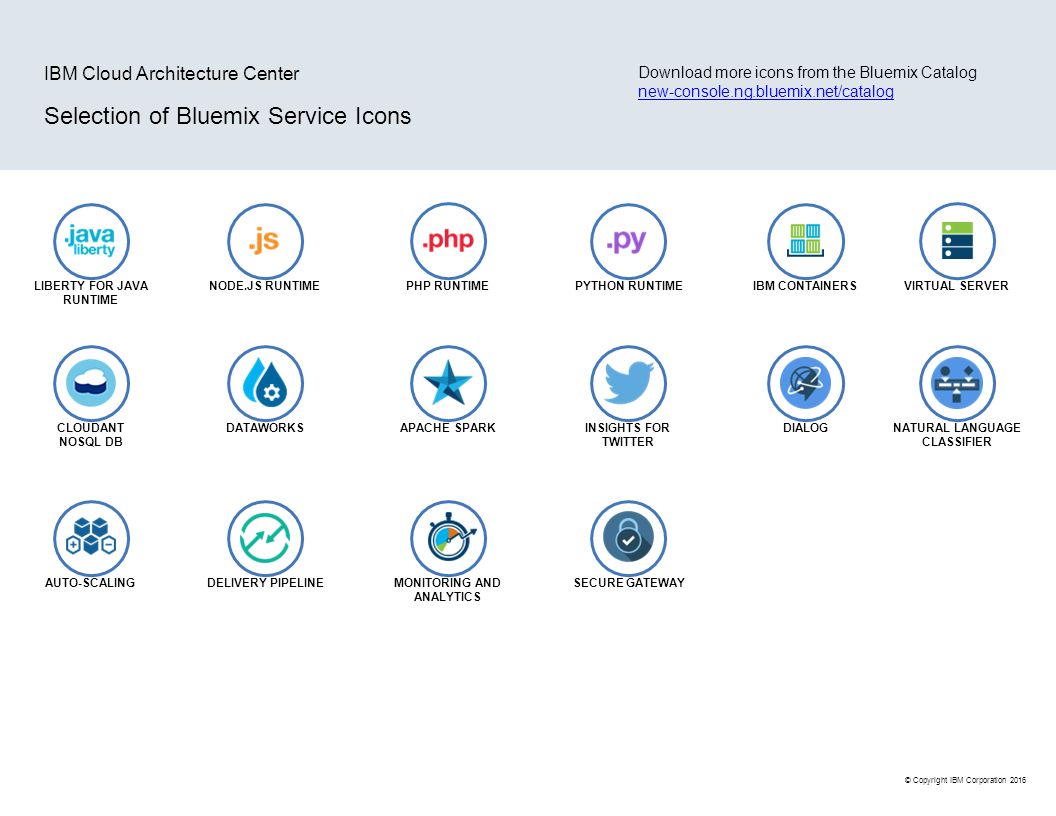
Task: Select the Natural Language Classifier icon
Action: (x=957, y=383)
